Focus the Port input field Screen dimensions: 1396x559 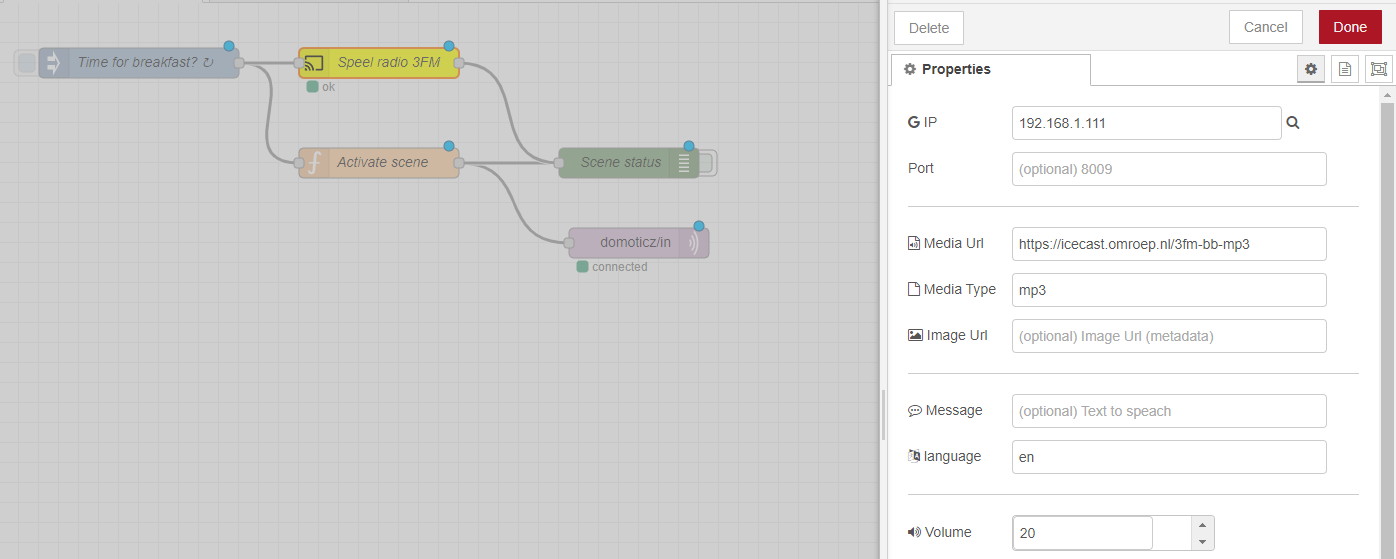point(1169,169)
